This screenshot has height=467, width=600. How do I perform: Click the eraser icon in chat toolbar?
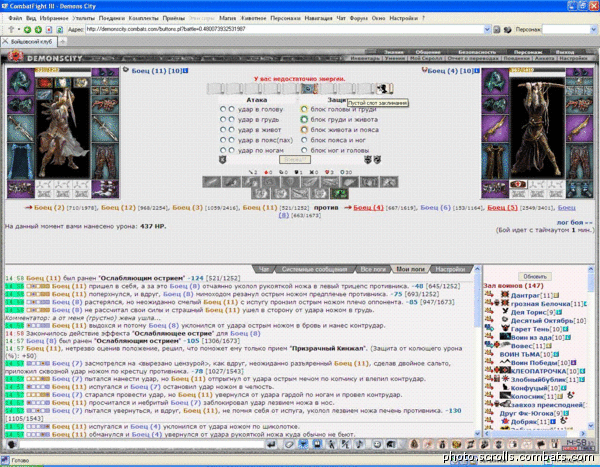(x=290, y=444)
